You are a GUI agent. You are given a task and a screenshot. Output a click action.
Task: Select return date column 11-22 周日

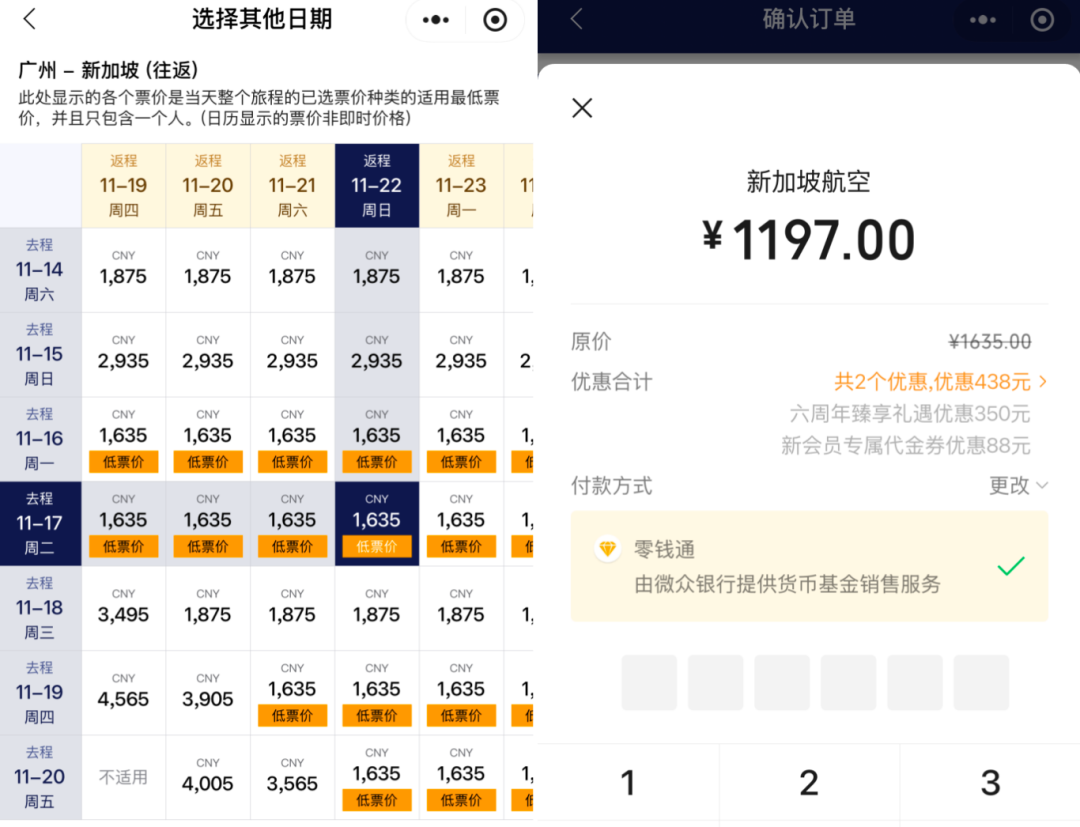tap(377, 185)
